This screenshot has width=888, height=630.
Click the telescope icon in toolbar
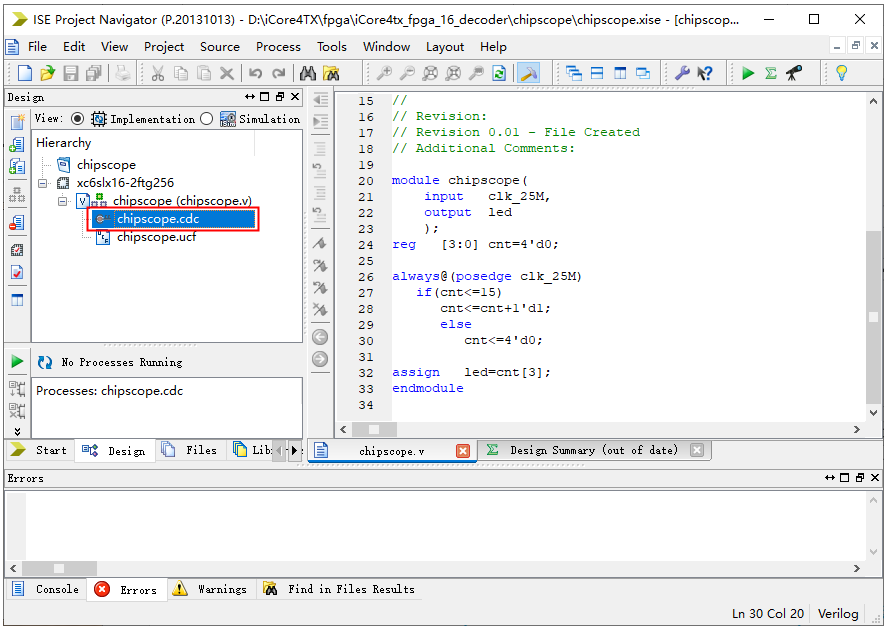coord(794,73)
